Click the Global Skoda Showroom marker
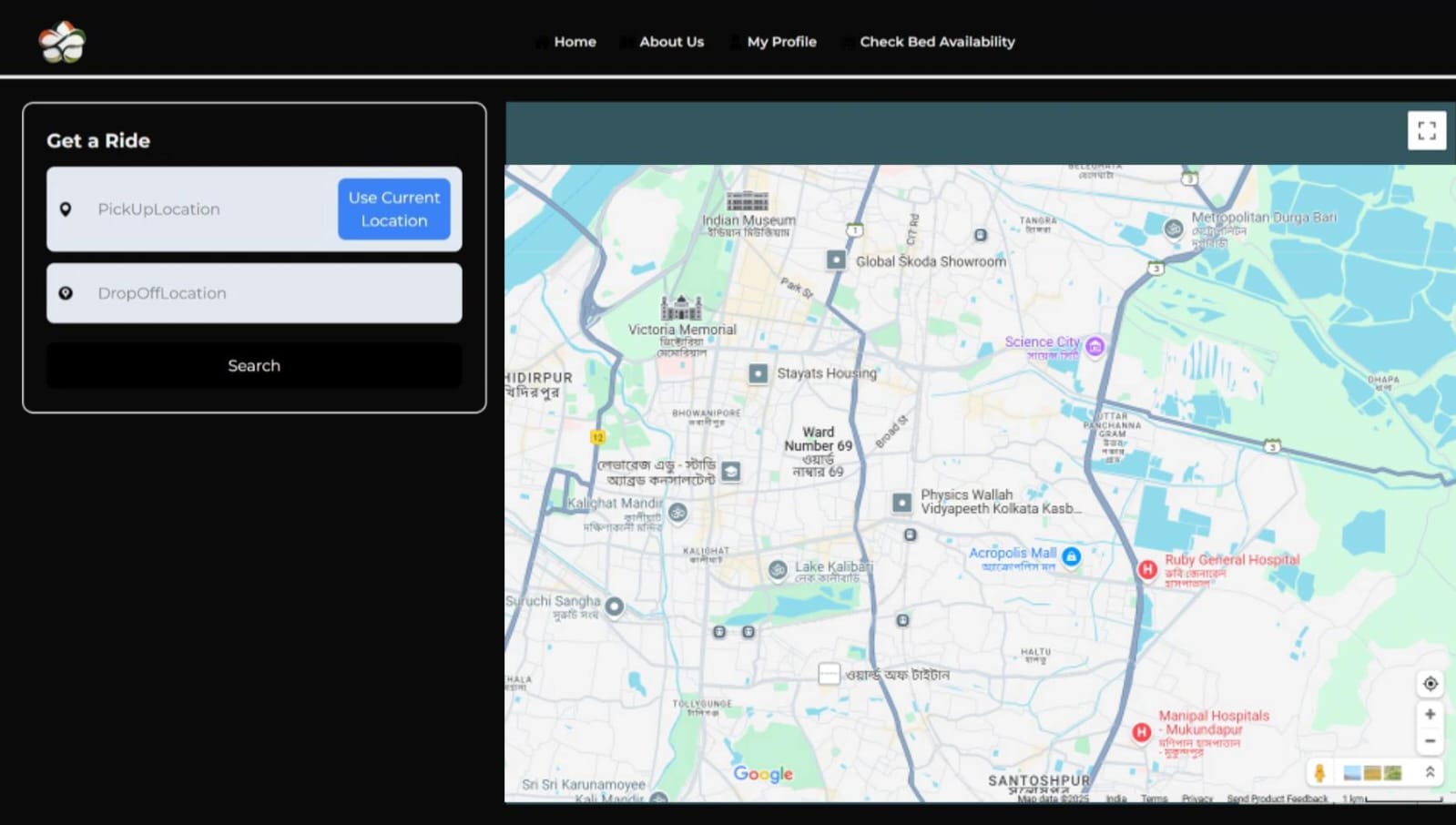Image resolution: width=1456 pixels, height=825 pixels. coord(836,260)
